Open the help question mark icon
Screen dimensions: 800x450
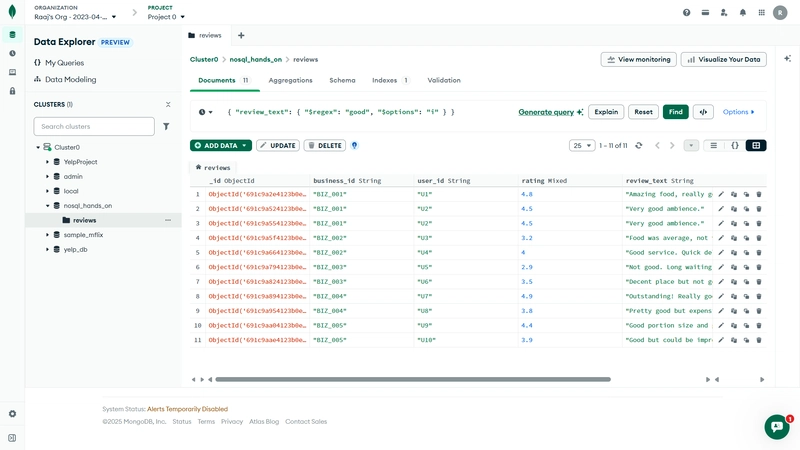point(686,13)
